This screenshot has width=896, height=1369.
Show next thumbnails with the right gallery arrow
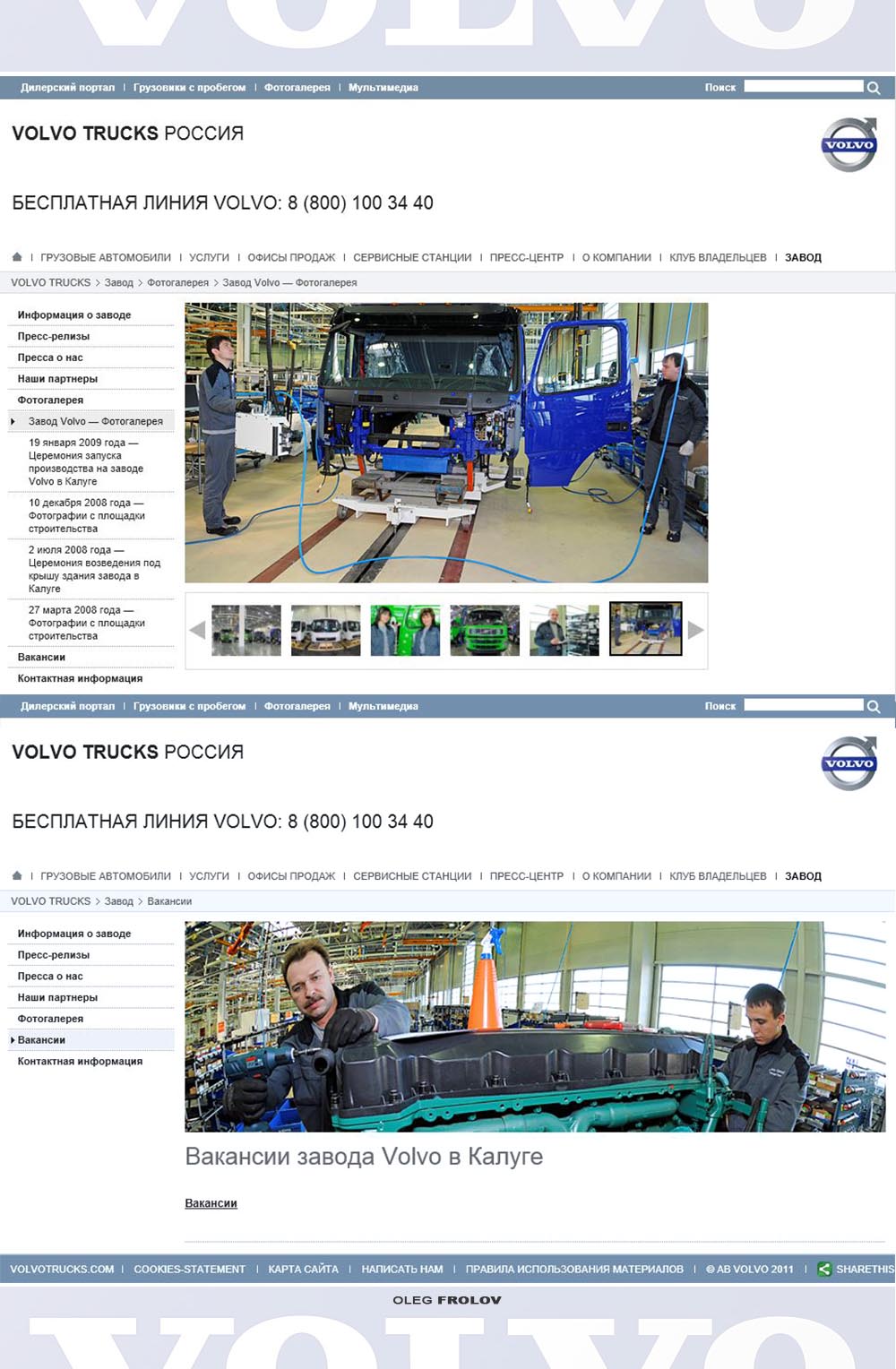click(x=695, y=630)
